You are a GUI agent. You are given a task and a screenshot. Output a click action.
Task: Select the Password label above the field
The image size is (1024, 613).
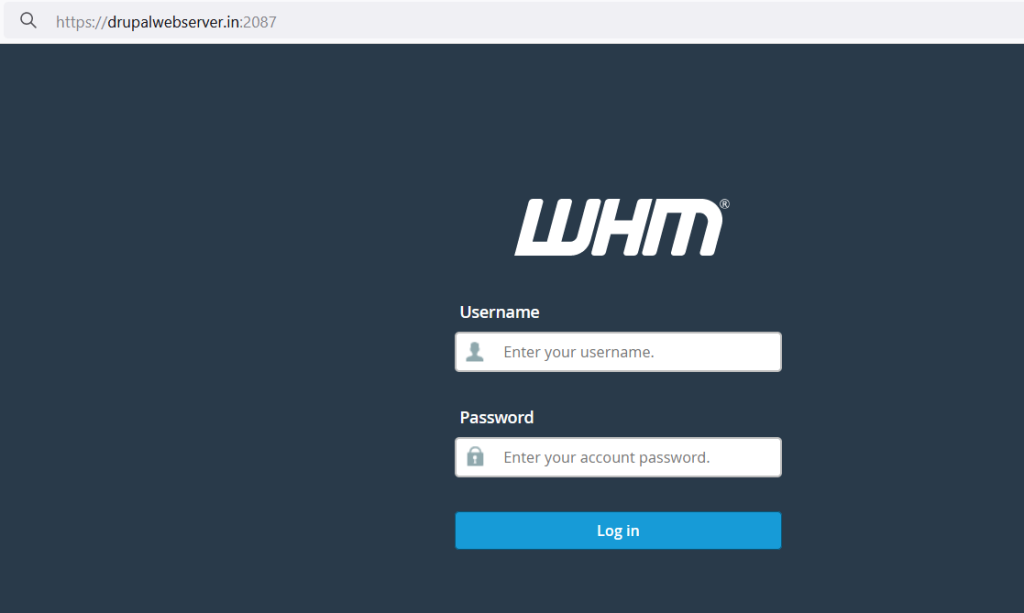pos(496,417)
